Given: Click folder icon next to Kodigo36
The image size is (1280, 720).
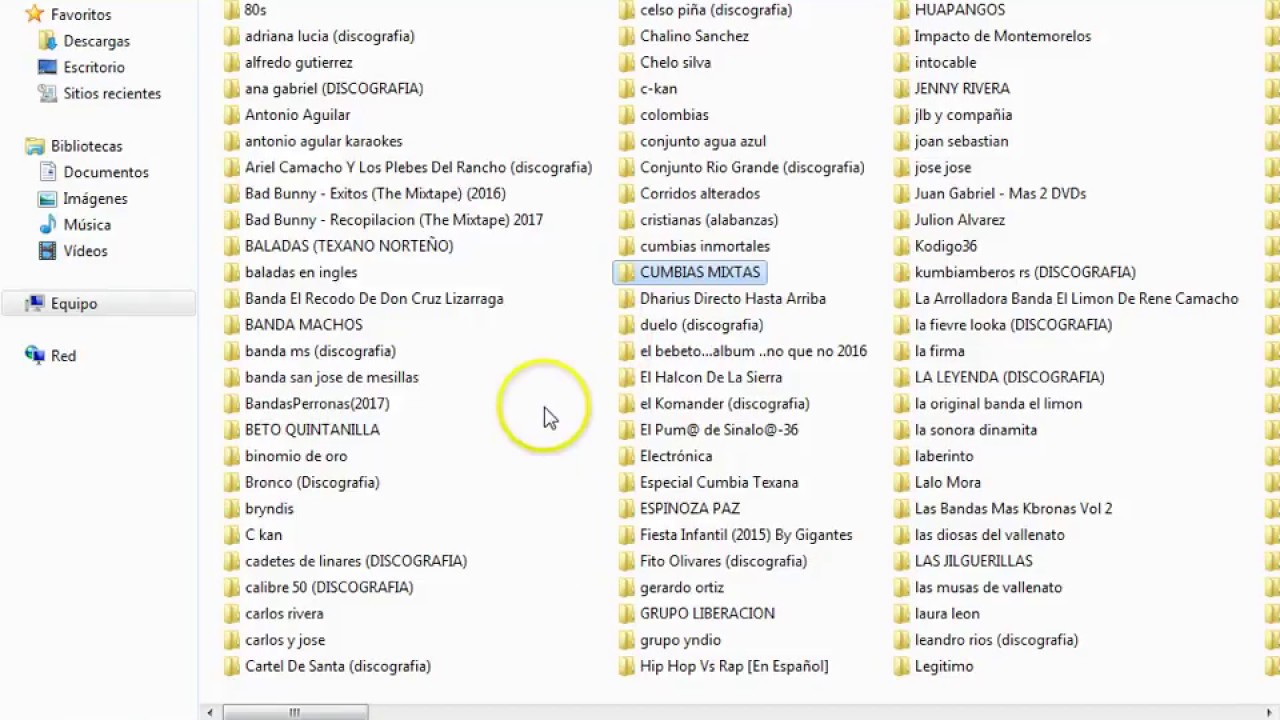Looking at the screenshot, I should click(x=901, y=246).
